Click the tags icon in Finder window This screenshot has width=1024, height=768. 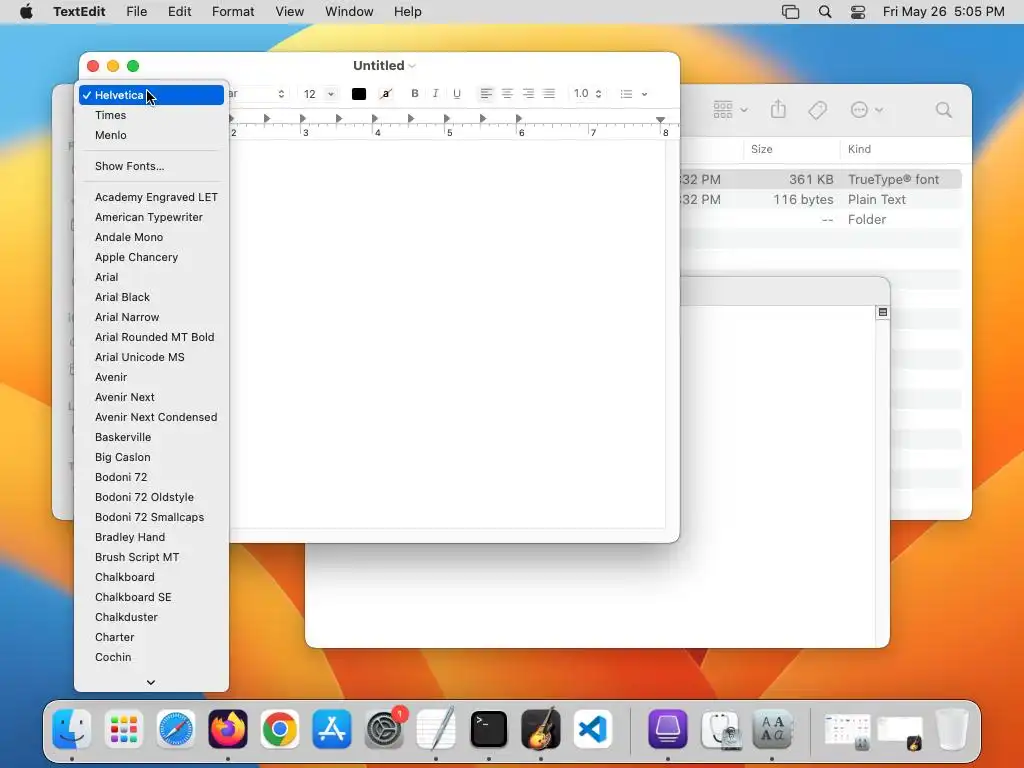(817, 110)
